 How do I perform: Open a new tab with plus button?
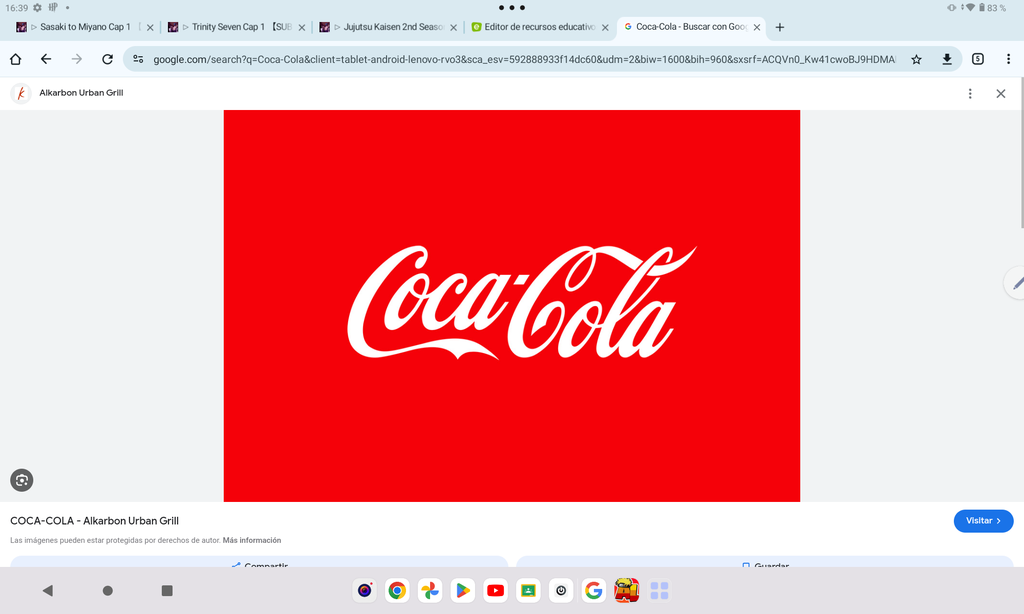pyautogui.click(x=779, y=27)
